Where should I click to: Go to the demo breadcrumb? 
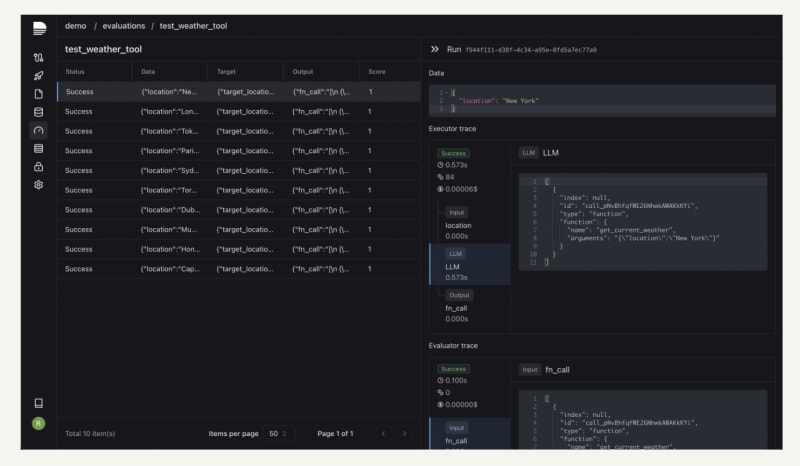[75, 26]
